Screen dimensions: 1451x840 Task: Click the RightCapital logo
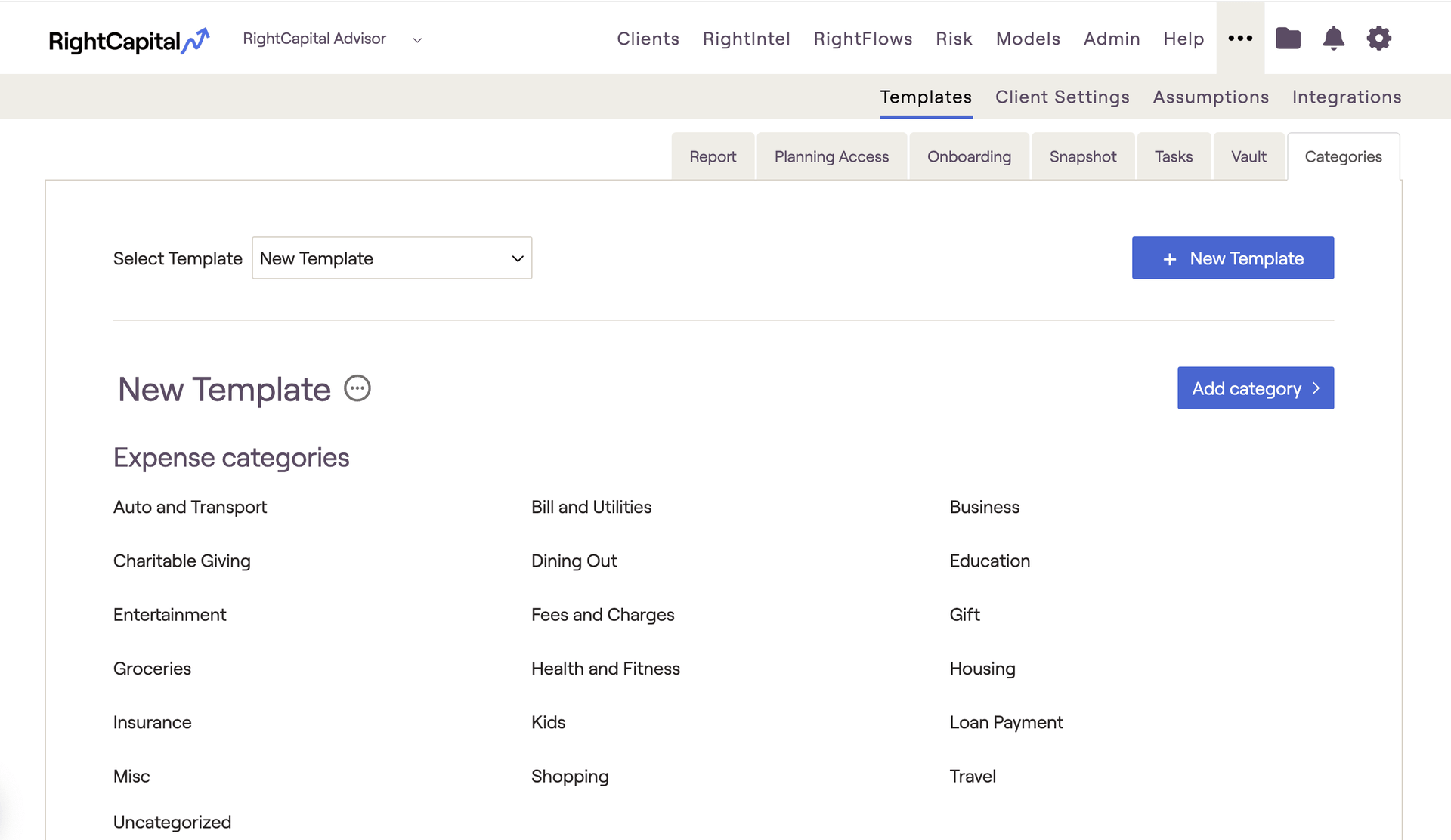(x=128, y=40)
